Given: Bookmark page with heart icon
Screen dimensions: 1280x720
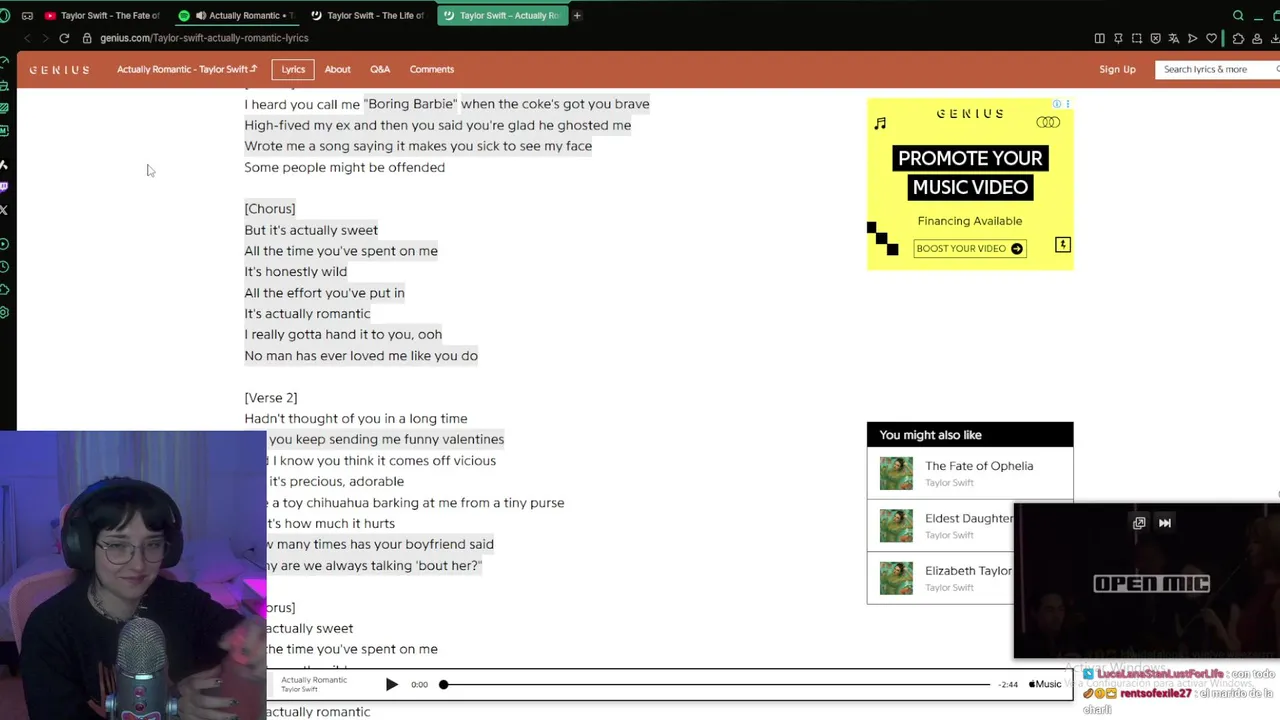Looking at the screenshot, I should coord(1211,38).
